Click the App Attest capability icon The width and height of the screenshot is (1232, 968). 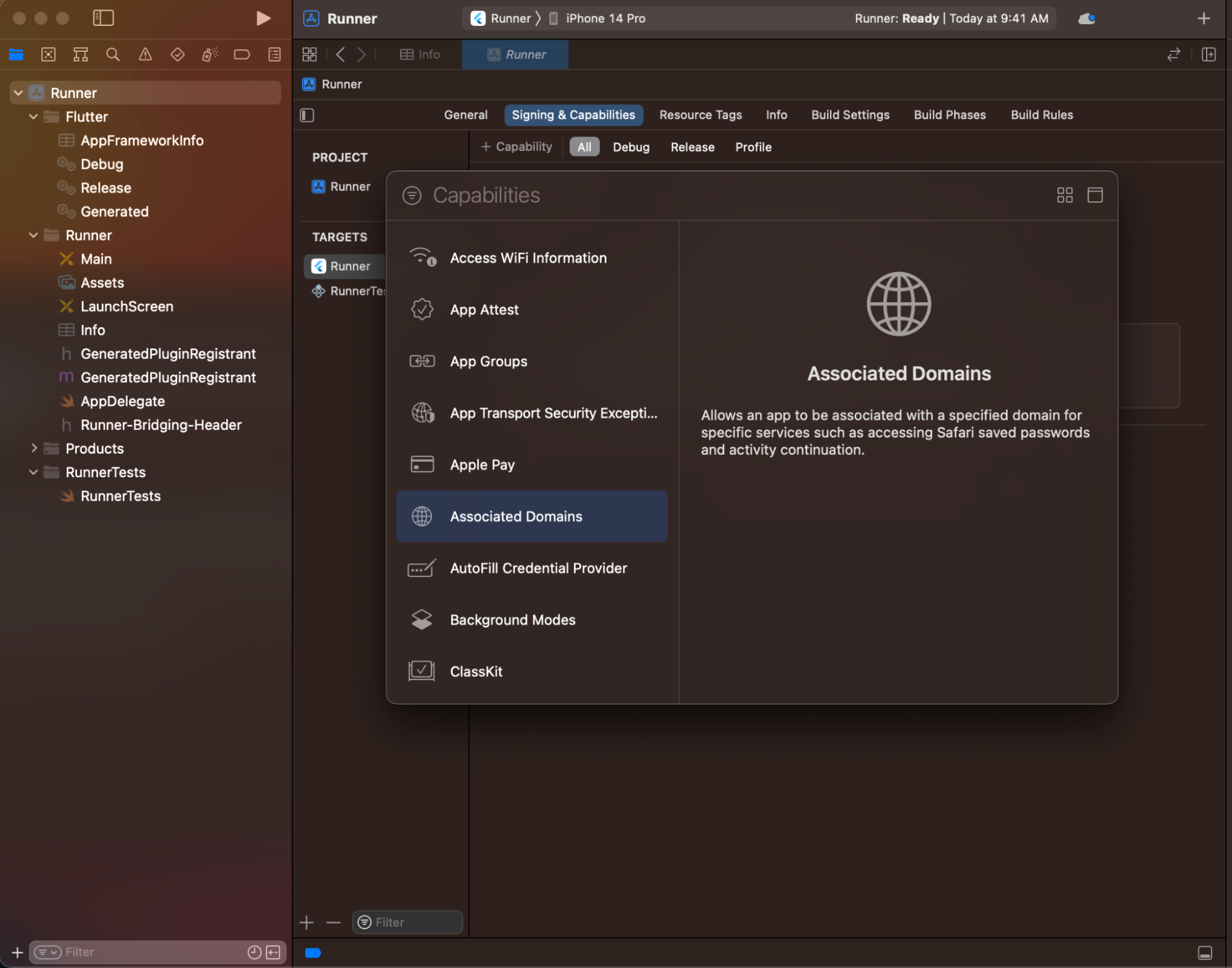[x=420, y=309]
